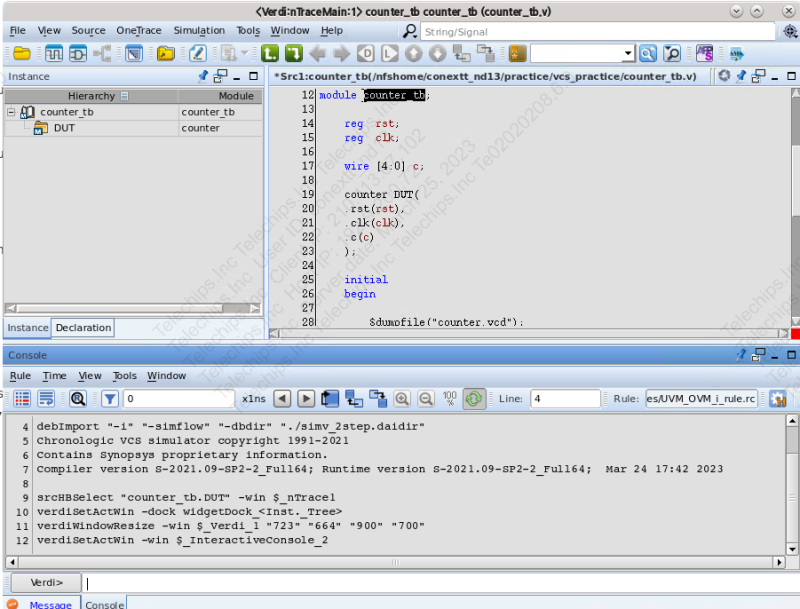Open the console Time menu
The width and height of the screenshot is (800, 609).
click(55, 376)
